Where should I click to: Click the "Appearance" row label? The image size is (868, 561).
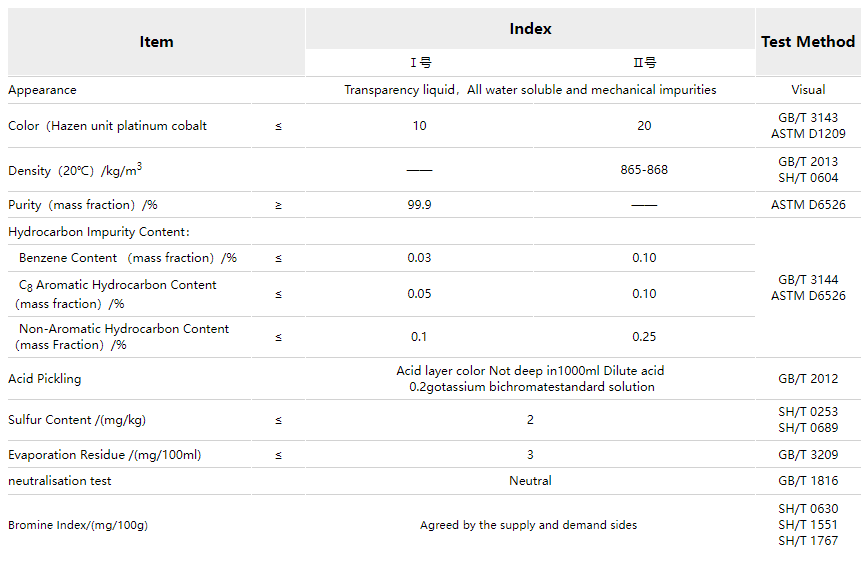click(42, 90)
